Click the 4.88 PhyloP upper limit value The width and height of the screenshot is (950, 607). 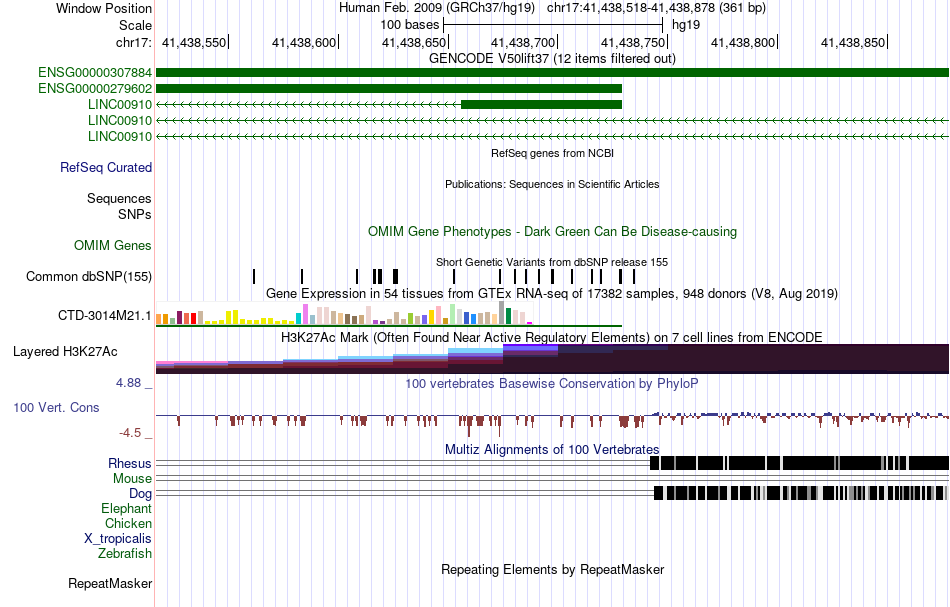coord(128,383)
